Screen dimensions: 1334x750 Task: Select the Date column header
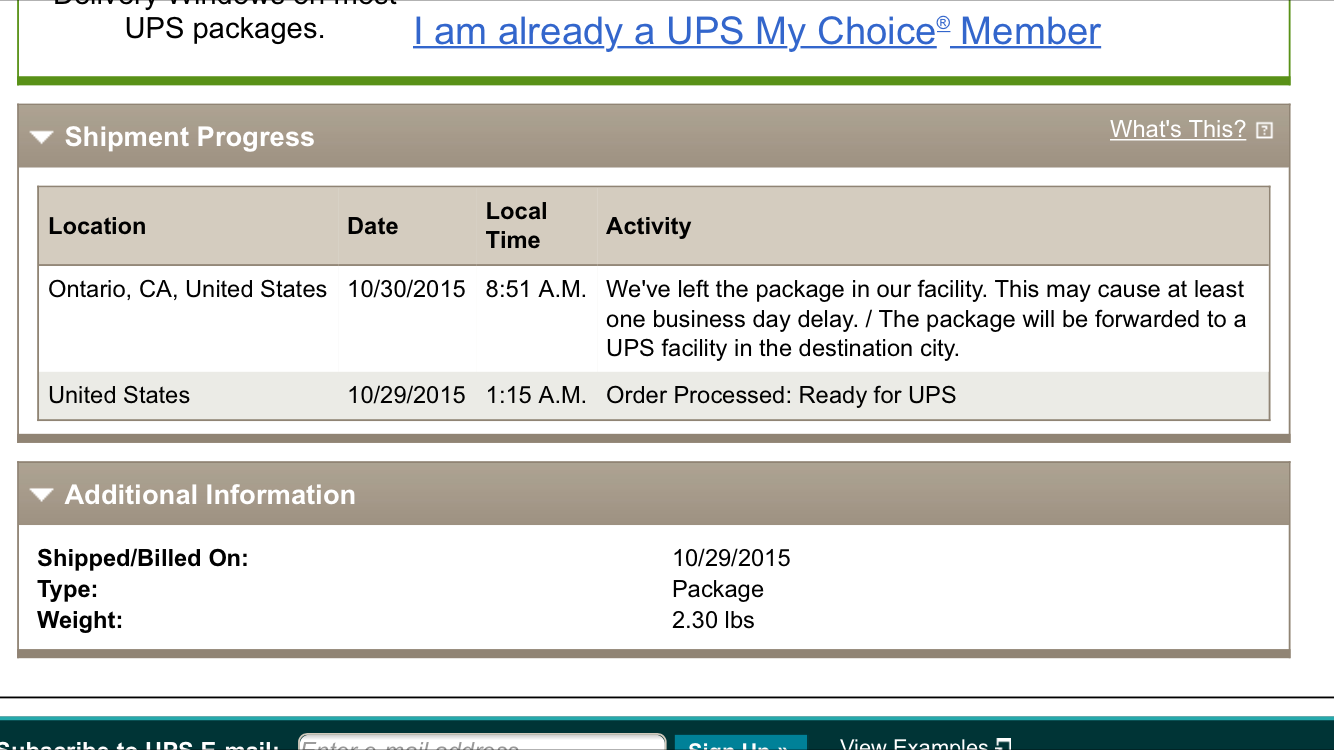373,226
